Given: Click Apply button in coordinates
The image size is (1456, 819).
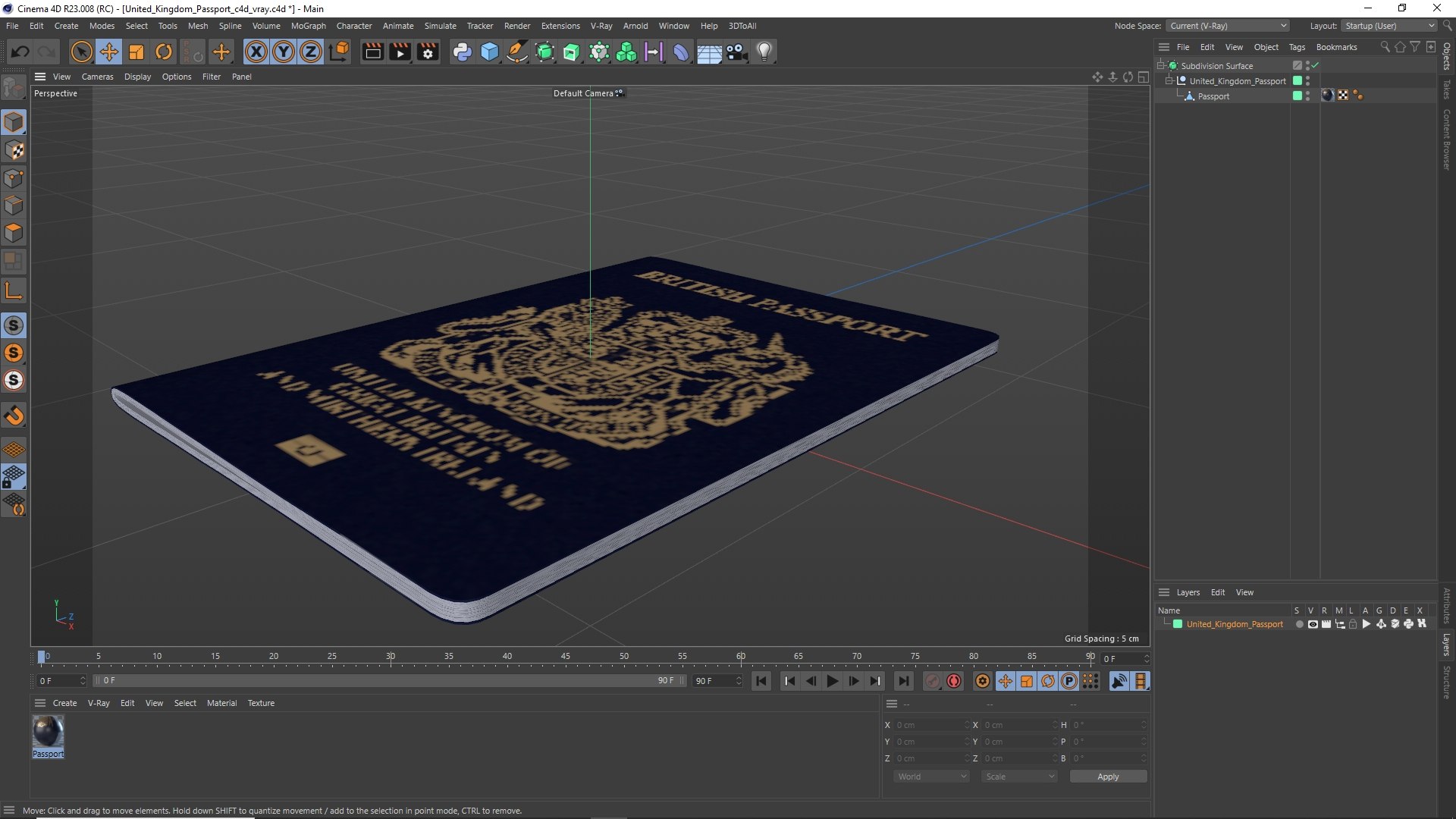Looking at the screenshot, I should coord(1108,777).
